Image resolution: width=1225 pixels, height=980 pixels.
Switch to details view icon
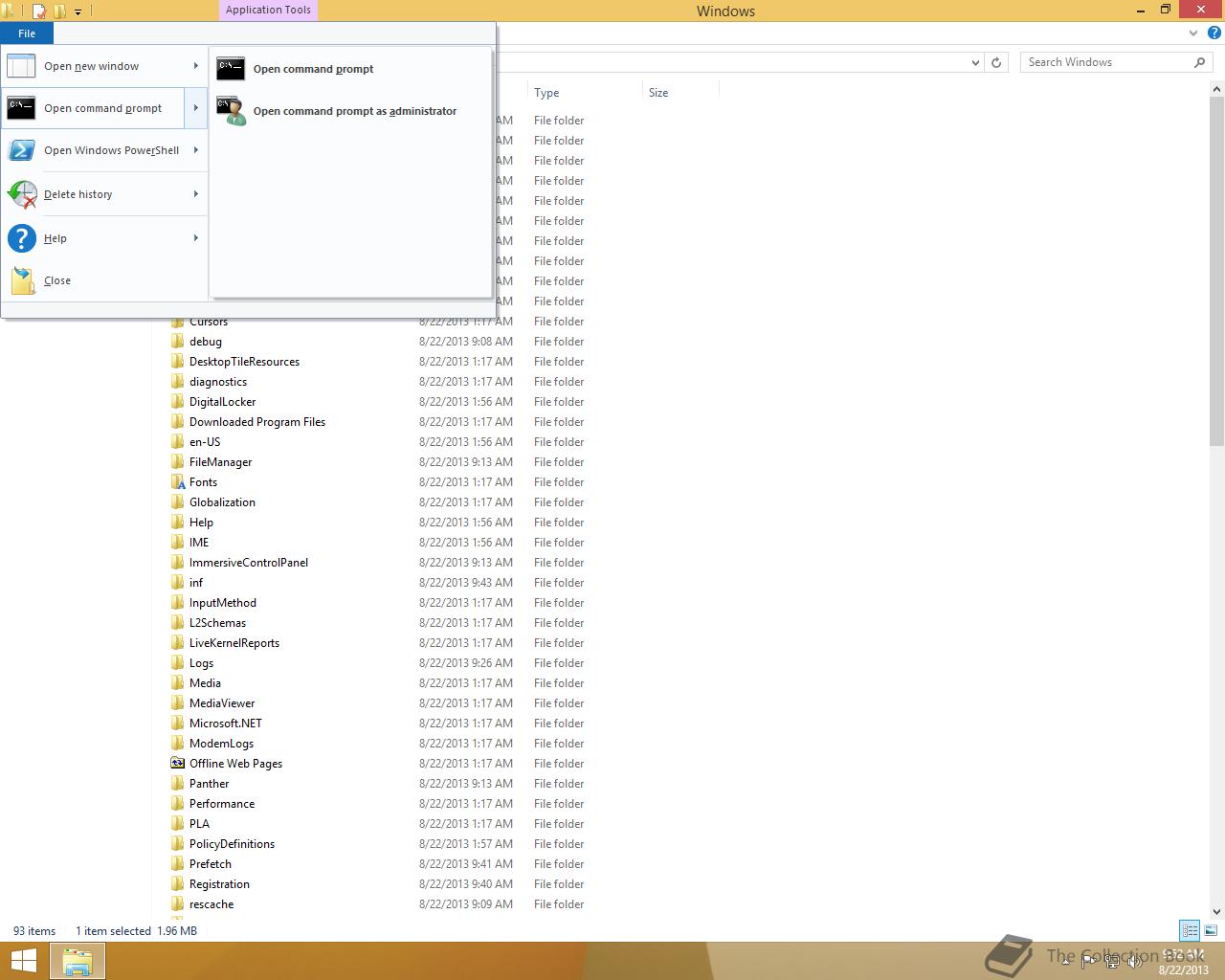(1190, 930)
